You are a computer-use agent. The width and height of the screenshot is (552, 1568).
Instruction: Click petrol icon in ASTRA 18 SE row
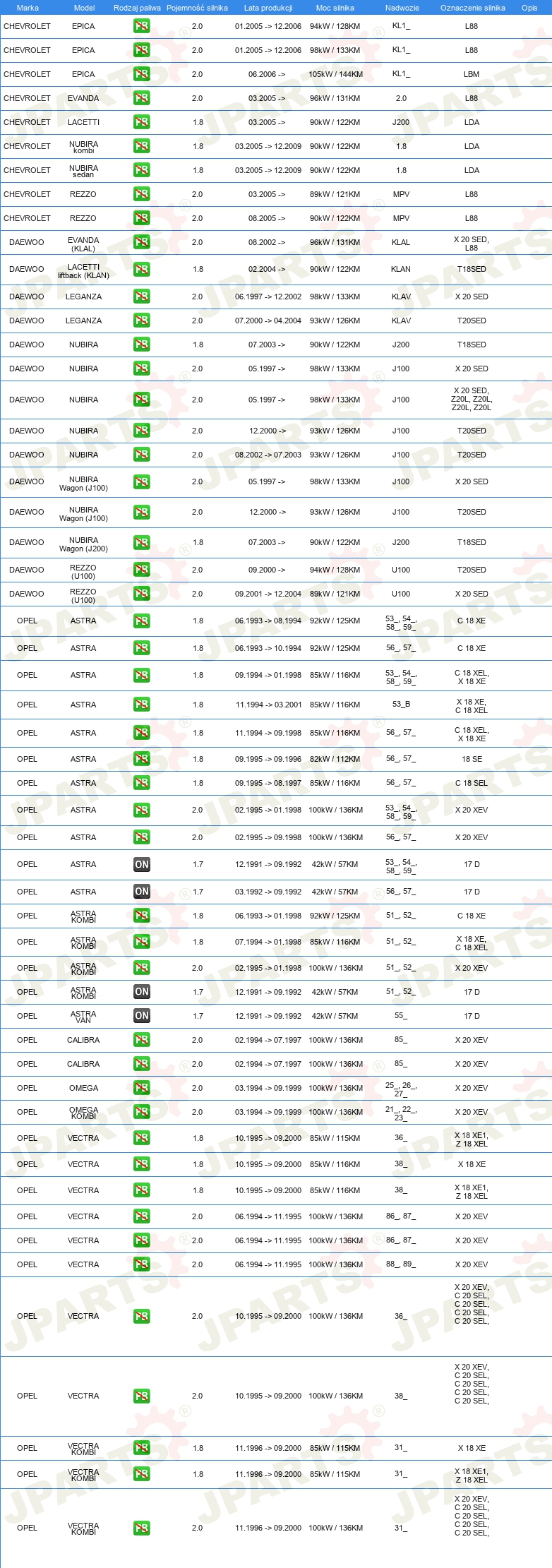(x=141, y=759)
